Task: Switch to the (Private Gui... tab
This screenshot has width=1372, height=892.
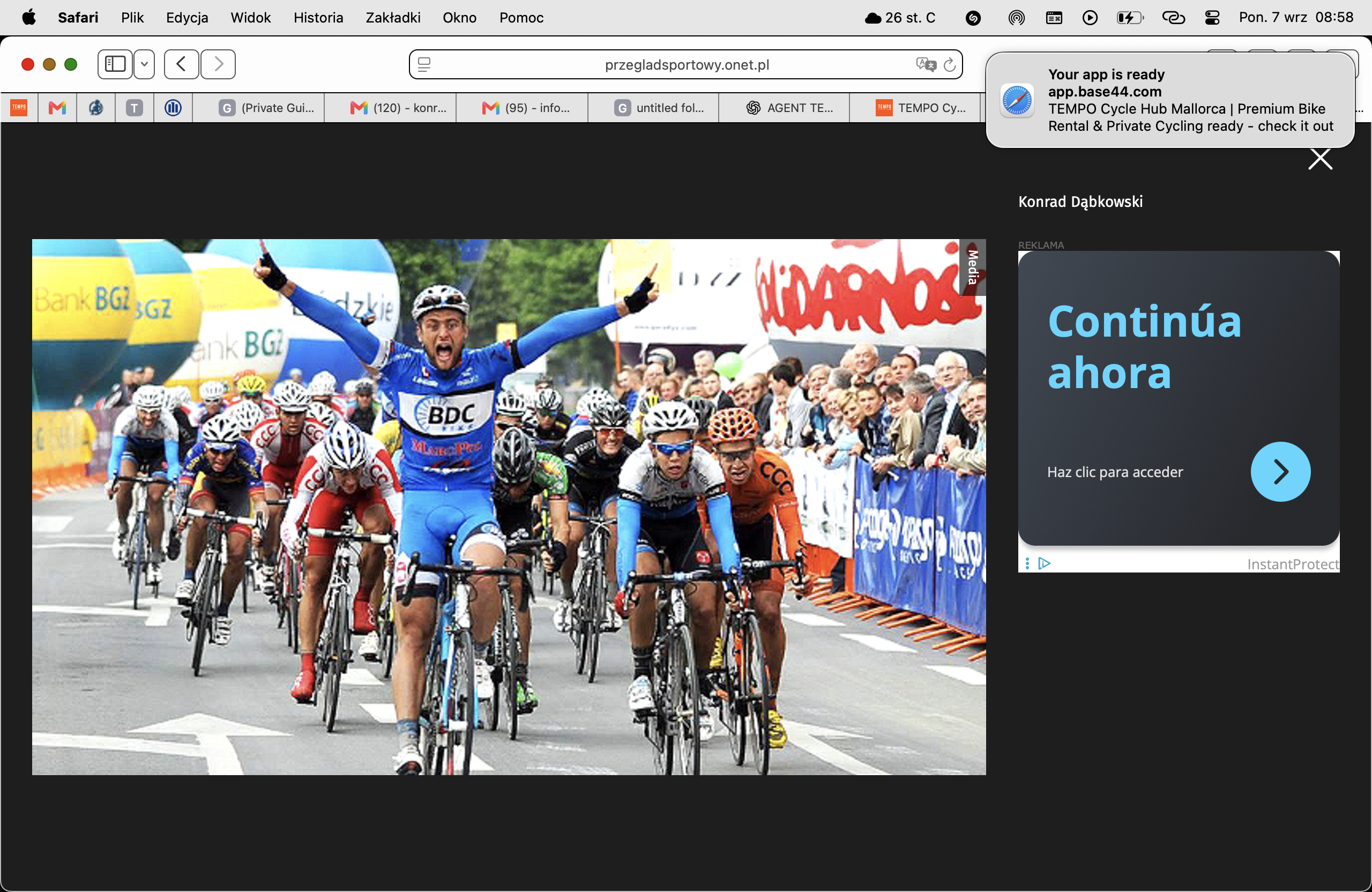Action: (259, 107)
